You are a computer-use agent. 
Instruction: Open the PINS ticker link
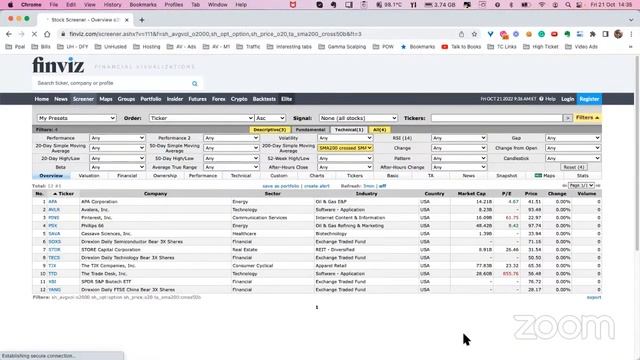point(53,218)
